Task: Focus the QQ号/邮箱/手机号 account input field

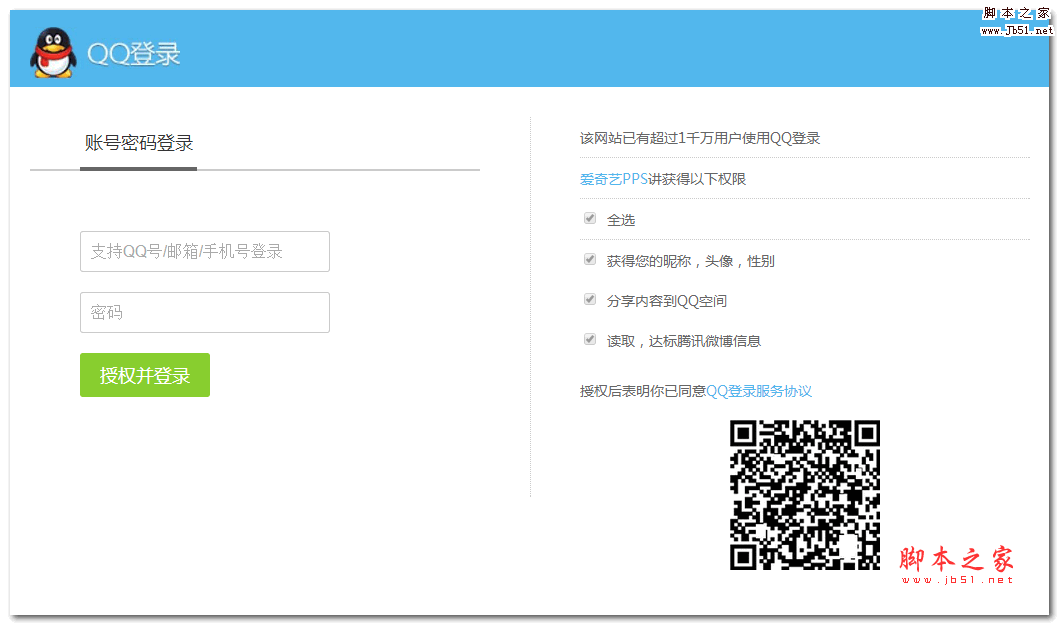Action: pos(205,252)
